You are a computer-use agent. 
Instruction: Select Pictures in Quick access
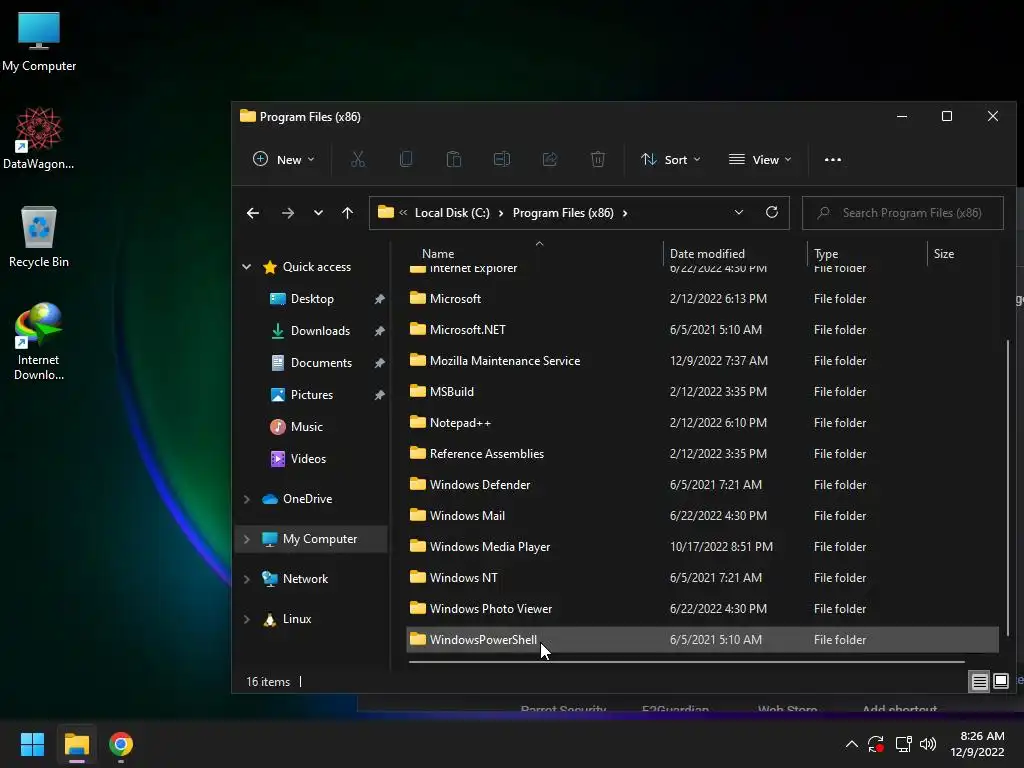point(312,394)
